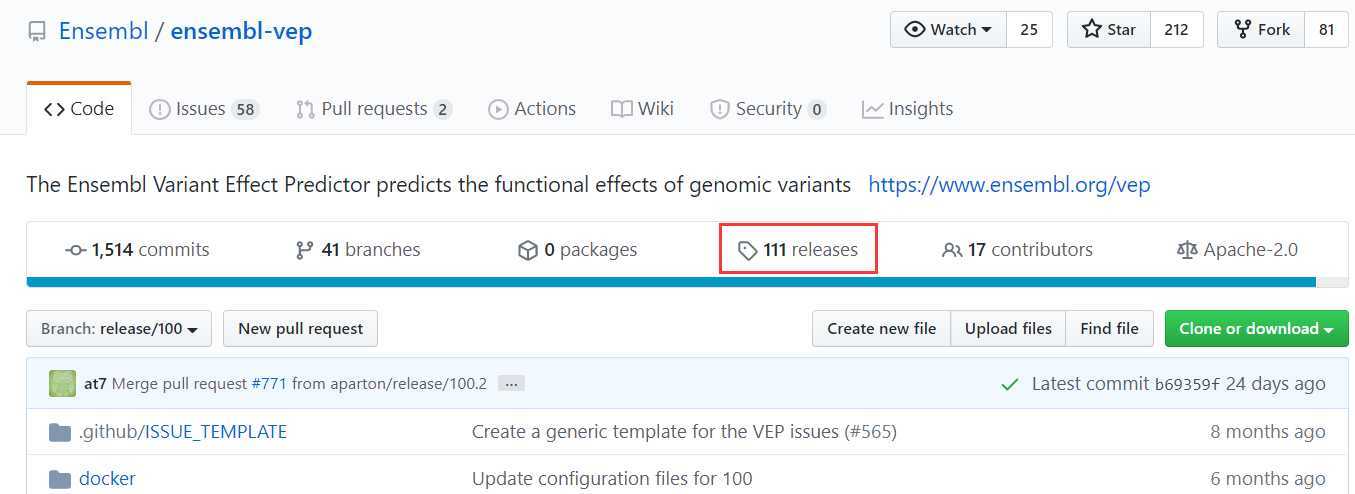View the 1,514 commits history
The image size is (1355, 494).
point(137,250)
